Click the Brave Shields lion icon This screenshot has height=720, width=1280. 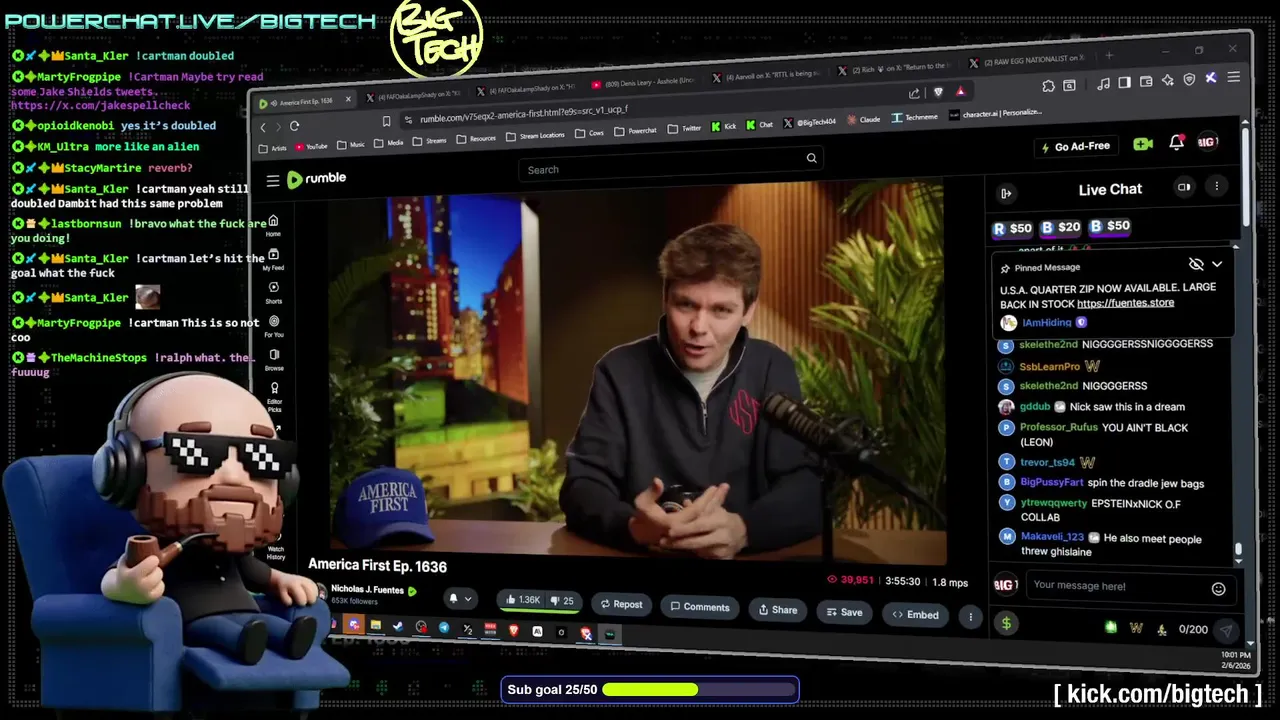[x=938, y=92]
